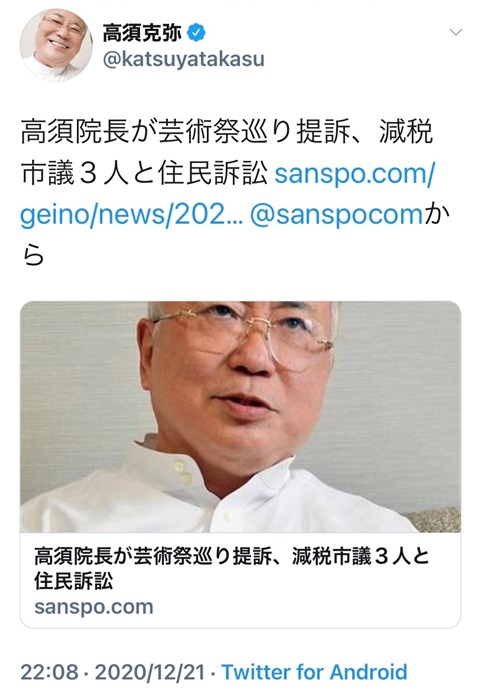Viewport: 504px width, 690px height.
Task: Click the trailing から text in the tweet
Action: click(437, 215)
